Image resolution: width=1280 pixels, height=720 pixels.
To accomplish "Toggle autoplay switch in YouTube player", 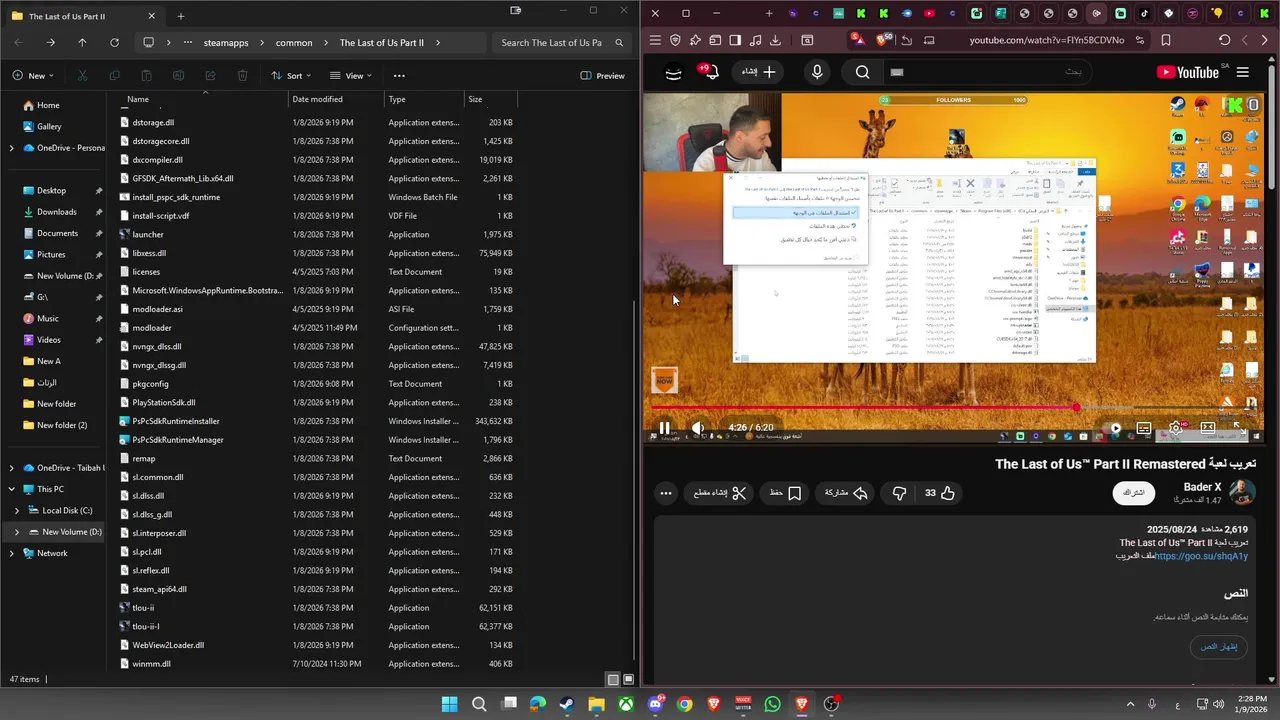I will [x=1110, y=428].
